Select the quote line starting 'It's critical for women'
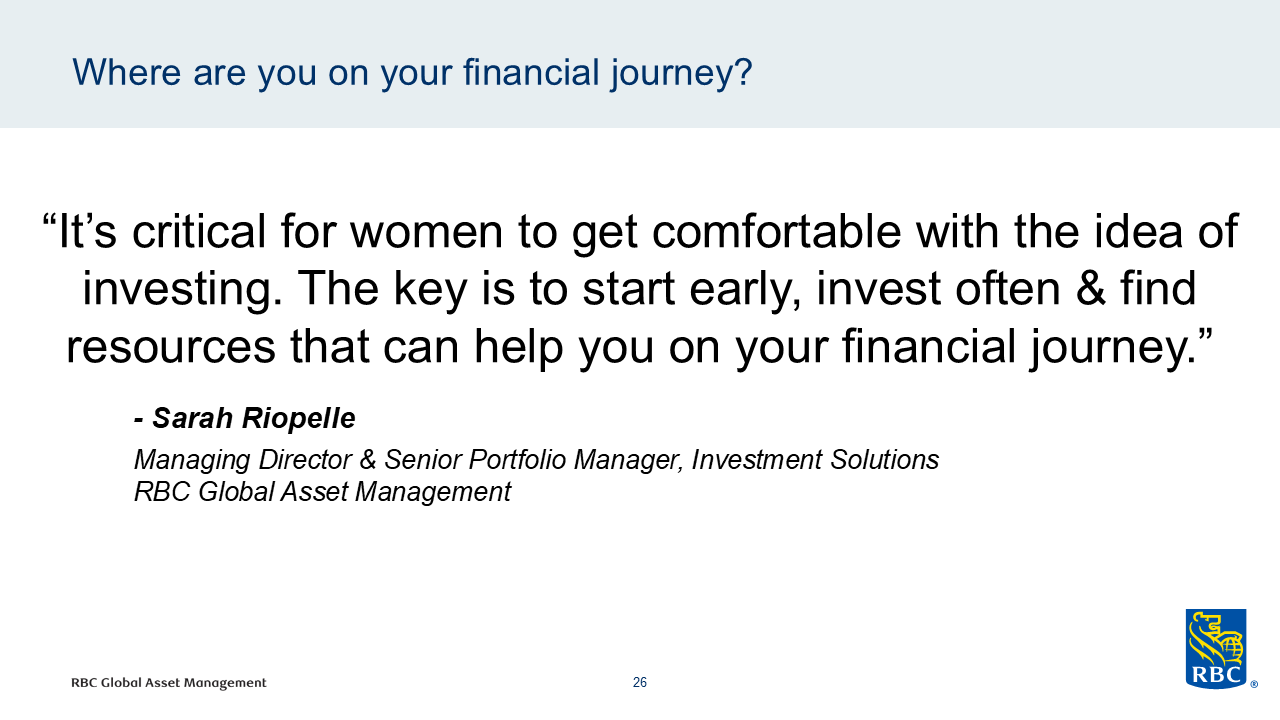 (x=640, y=232)
